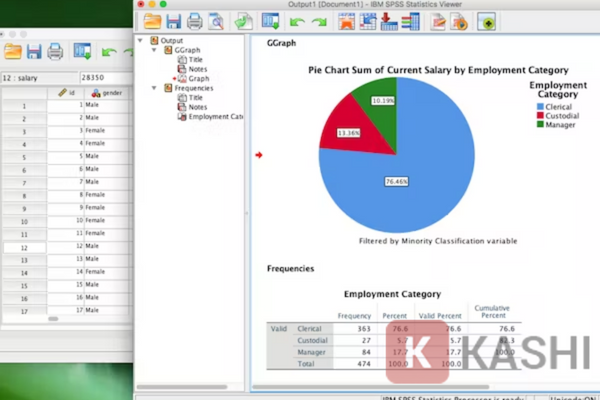Image resolution: width=600 pixels, height=400 pixels.
Task: Collapse the GGraph node in outline tree
Action: [166, 50]
